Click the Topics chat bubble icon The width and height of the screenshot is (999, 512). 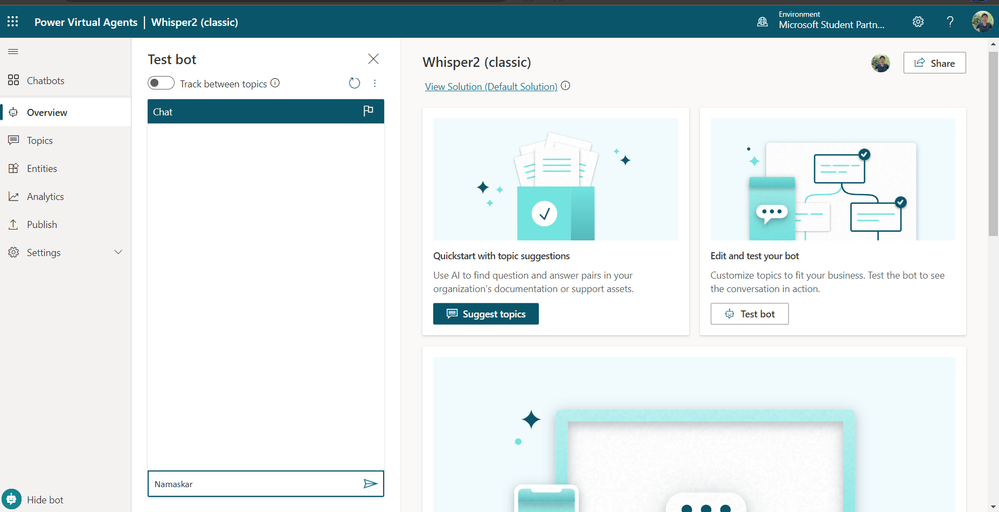coord(13,141)
